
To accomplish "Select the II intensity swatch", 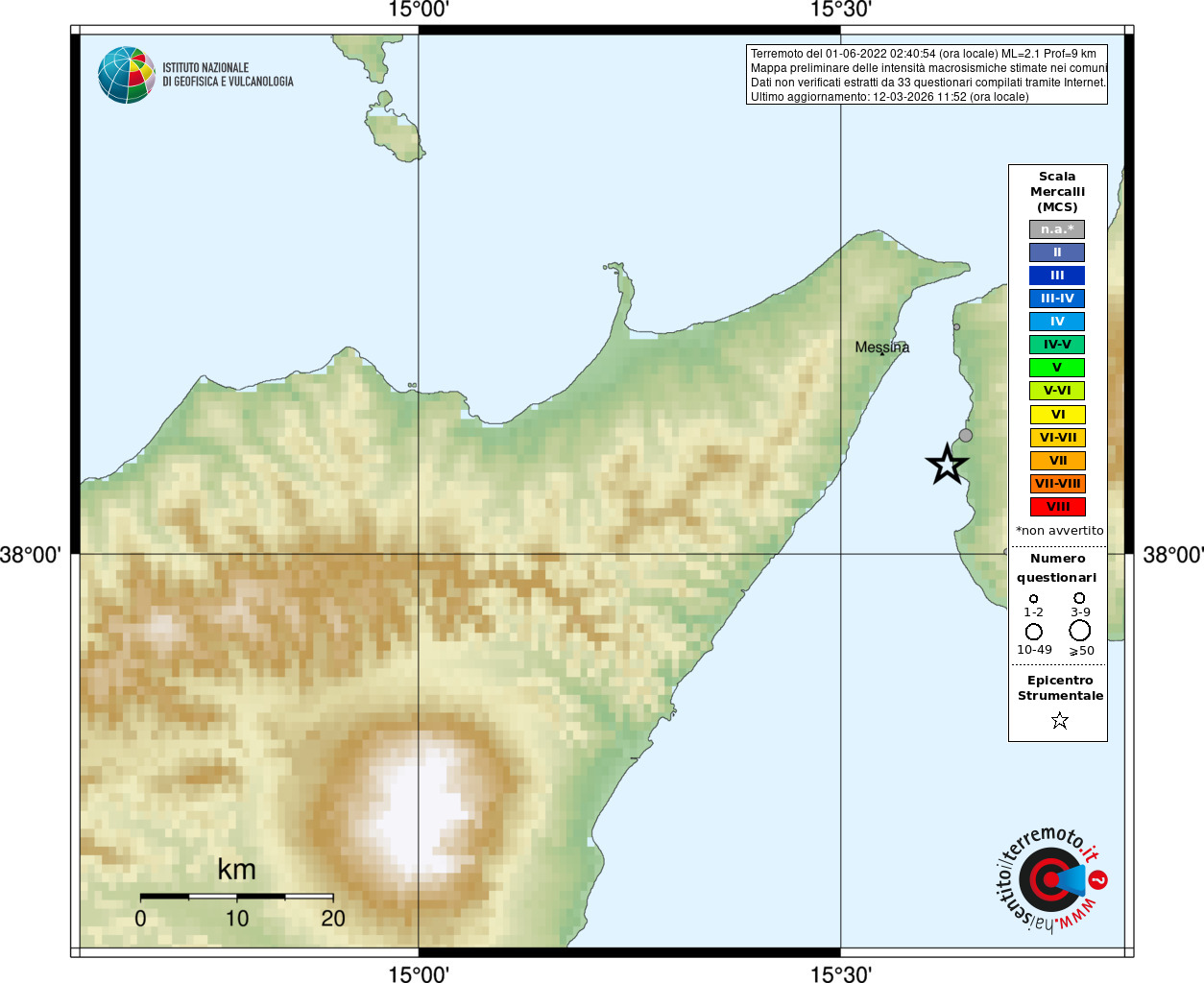I will (x=1057, y=252).
